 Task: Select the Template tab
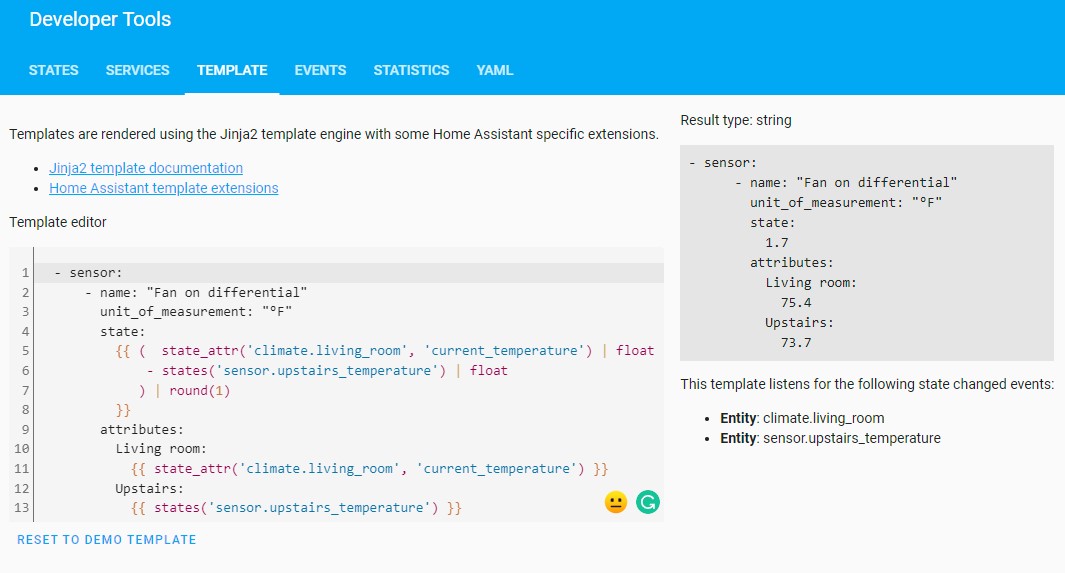pos(232,70)
